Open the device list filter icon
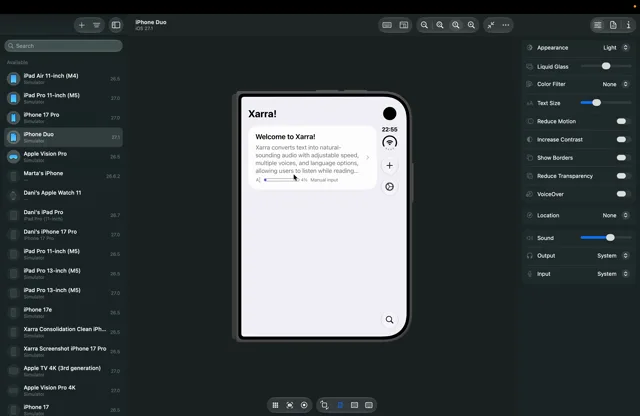 (x=96, y=25)
